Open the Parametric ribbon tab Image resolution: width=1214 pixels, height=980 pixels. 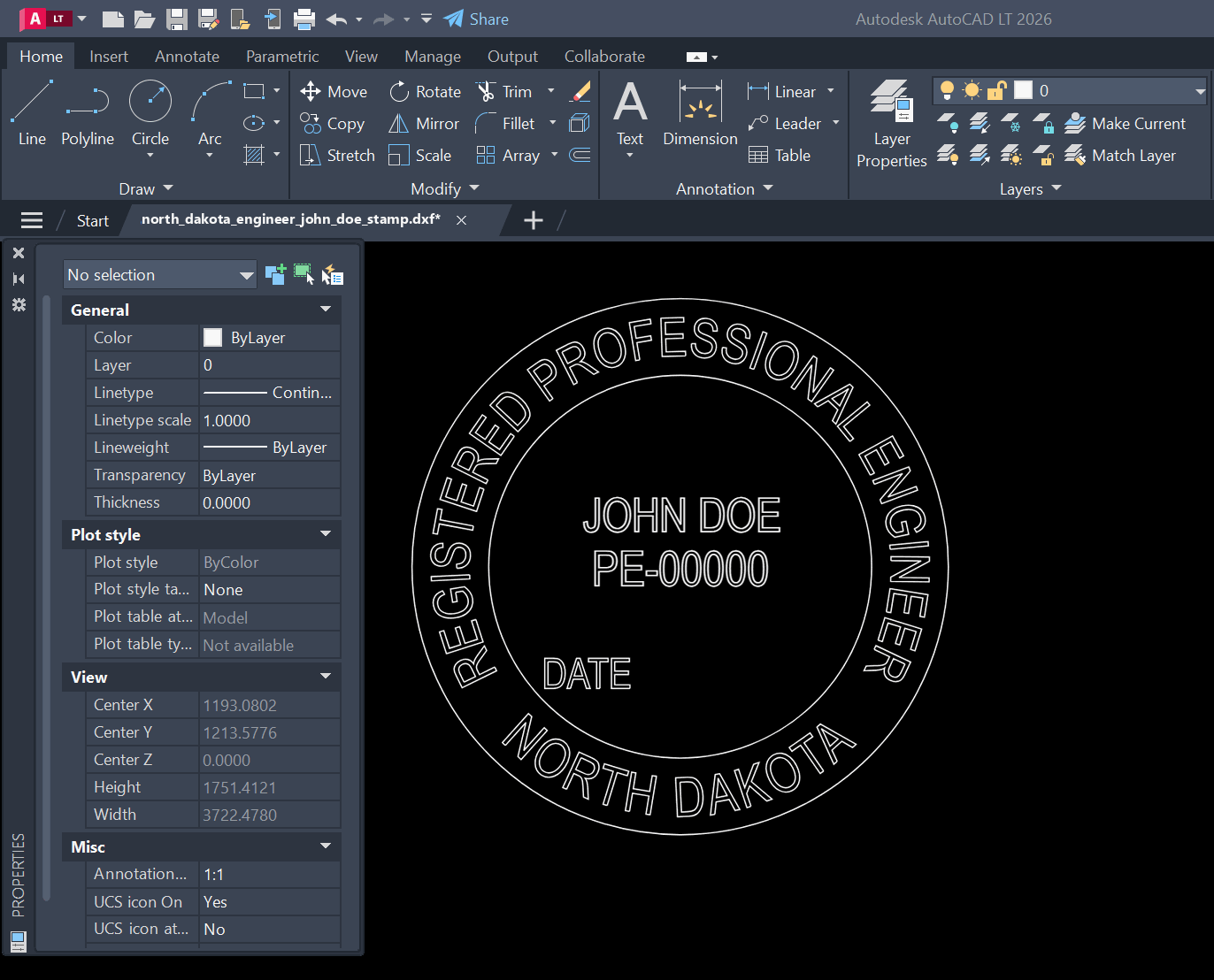point(282,56)
